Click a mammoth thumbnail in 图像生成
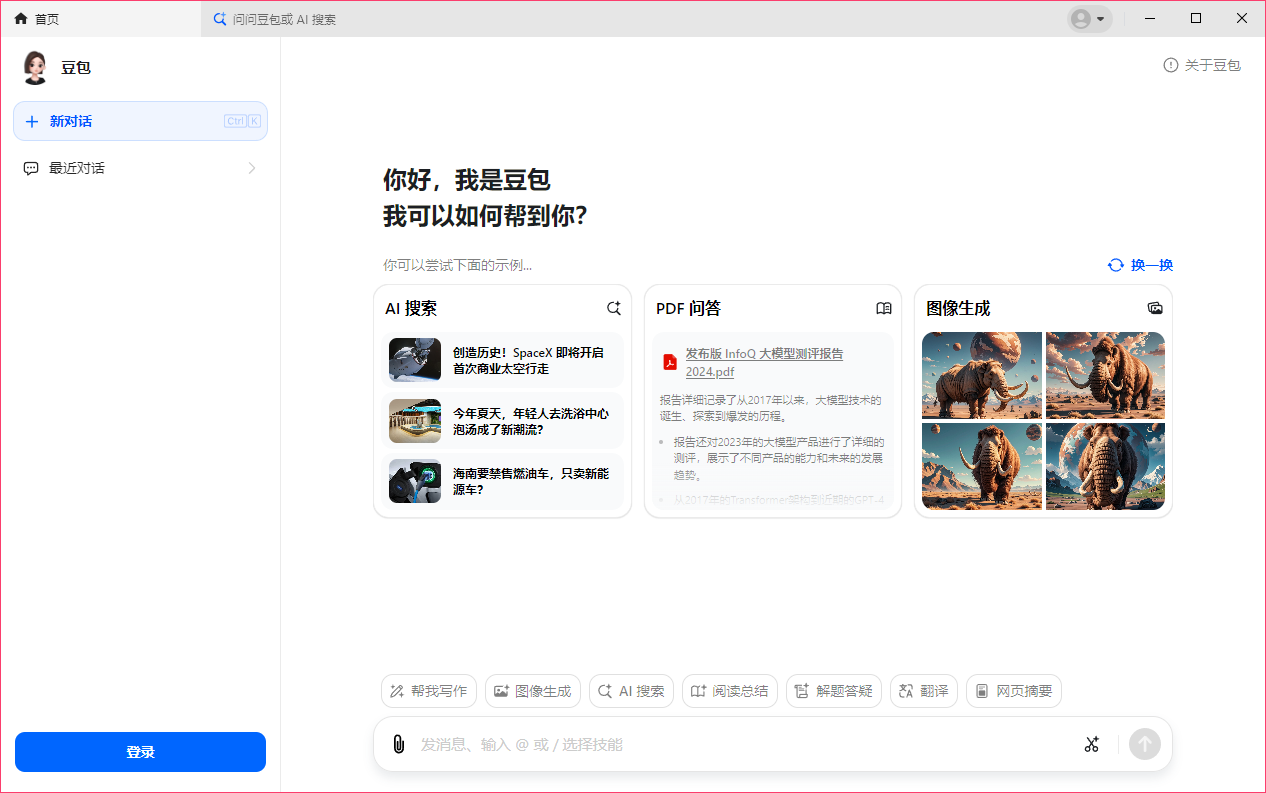 (x=981, y=375)
